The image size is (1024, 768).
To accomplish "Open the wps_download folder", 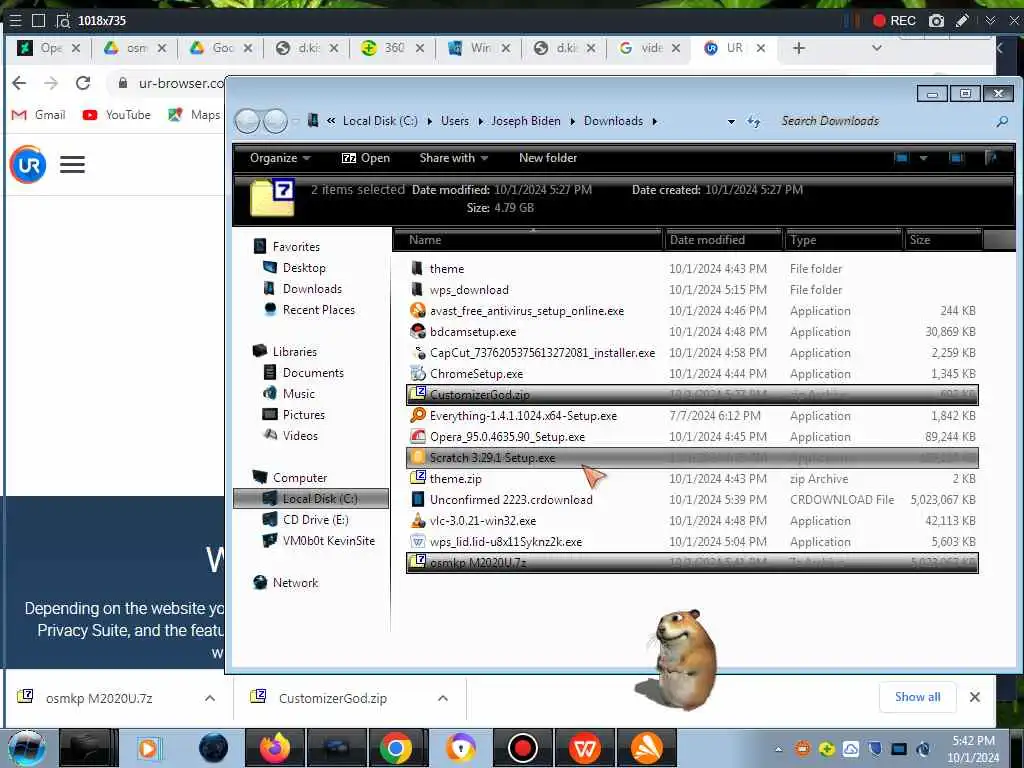I will coord(469,290).
